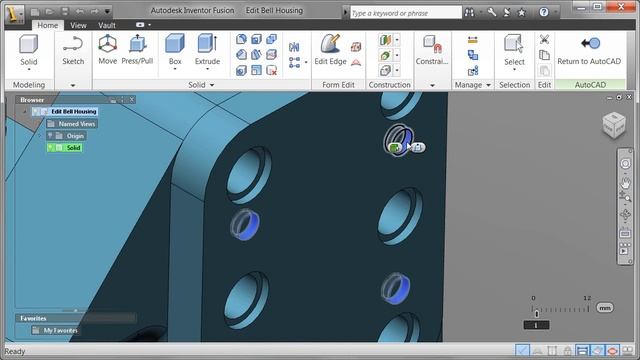Click the binoculars search icon

[469, 13]
